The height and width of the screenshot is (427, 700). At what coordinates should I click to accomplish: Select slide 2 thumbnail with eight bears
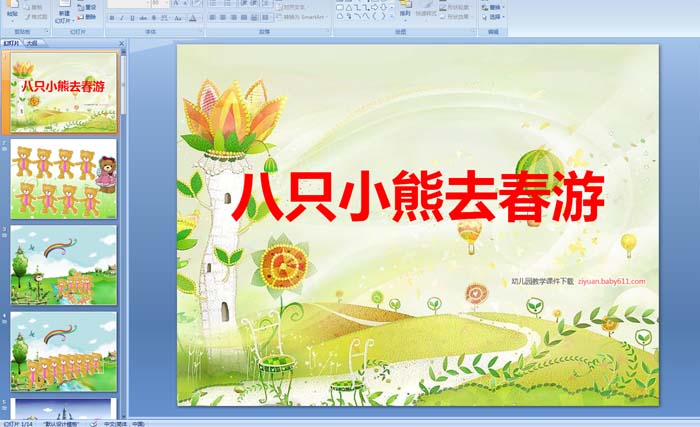(63, 179)
